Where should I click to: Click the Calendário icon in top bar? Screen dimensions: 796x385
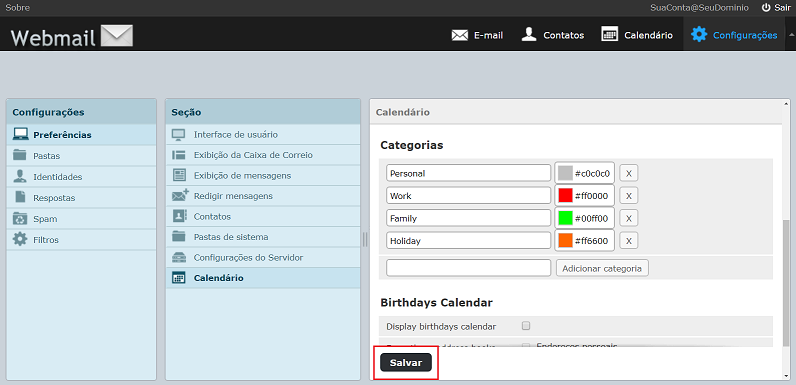pyautogui.click(x=609, y=35)
